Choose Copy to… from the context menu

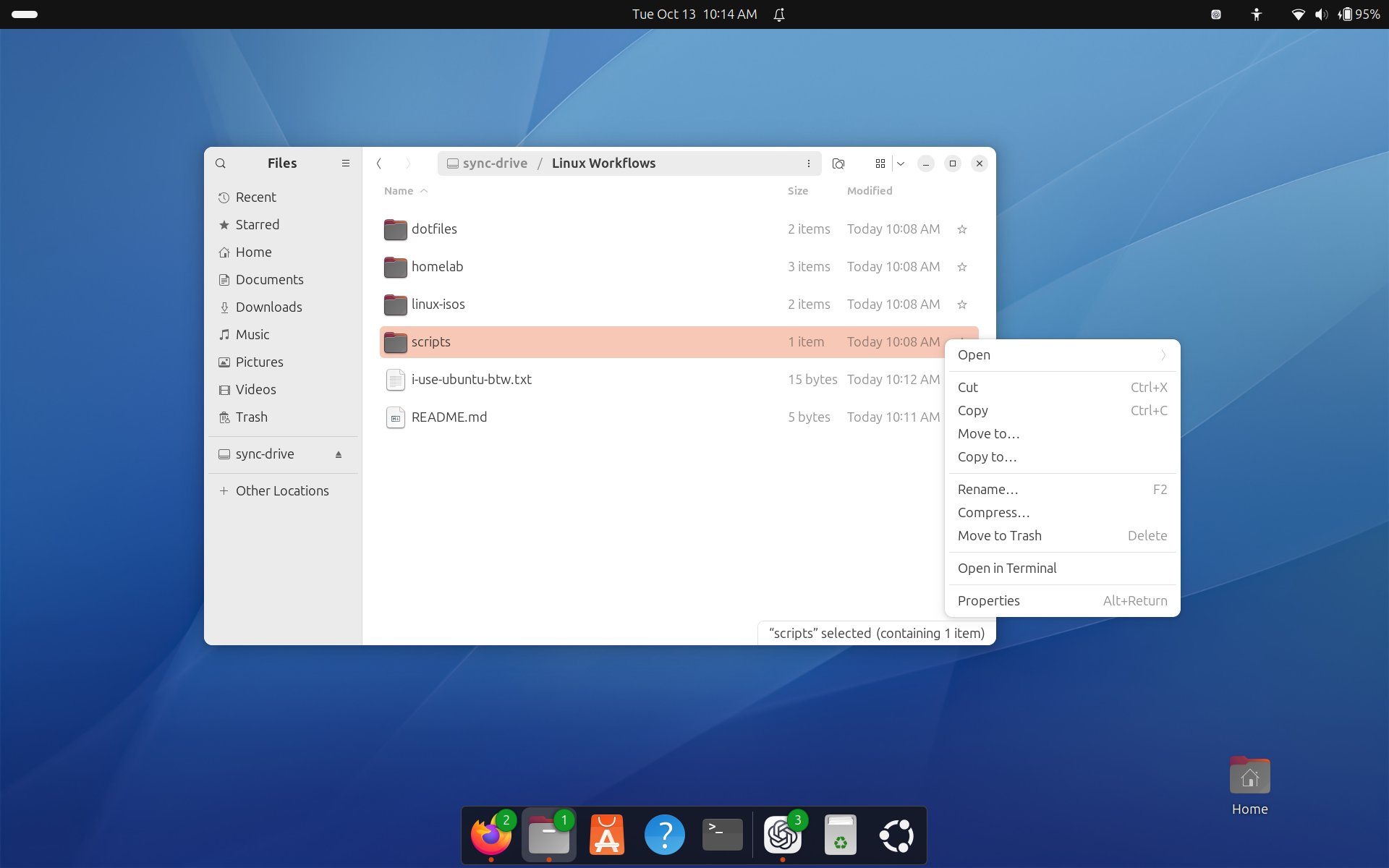click(1062, 457)
